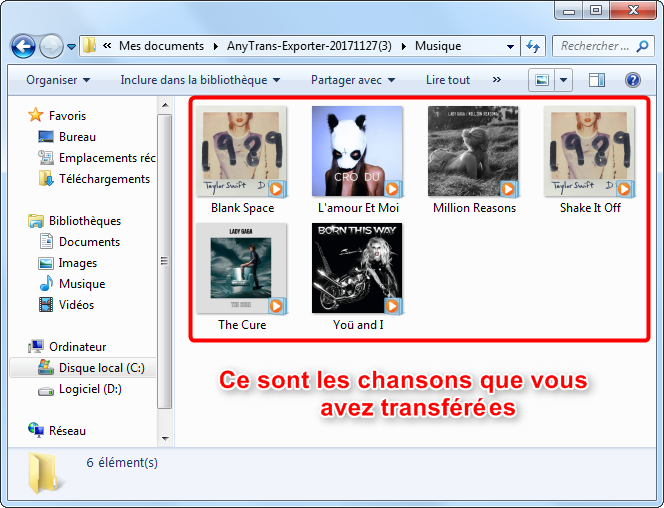This screenshot has width=664, height=508.
Task: Click the L'amour Et Moi file name
Action: 358,208
